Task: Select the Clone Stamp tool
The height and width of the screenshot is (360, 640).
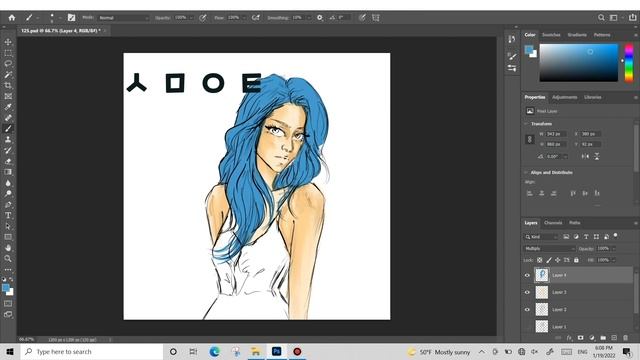Action: point(8,139)
